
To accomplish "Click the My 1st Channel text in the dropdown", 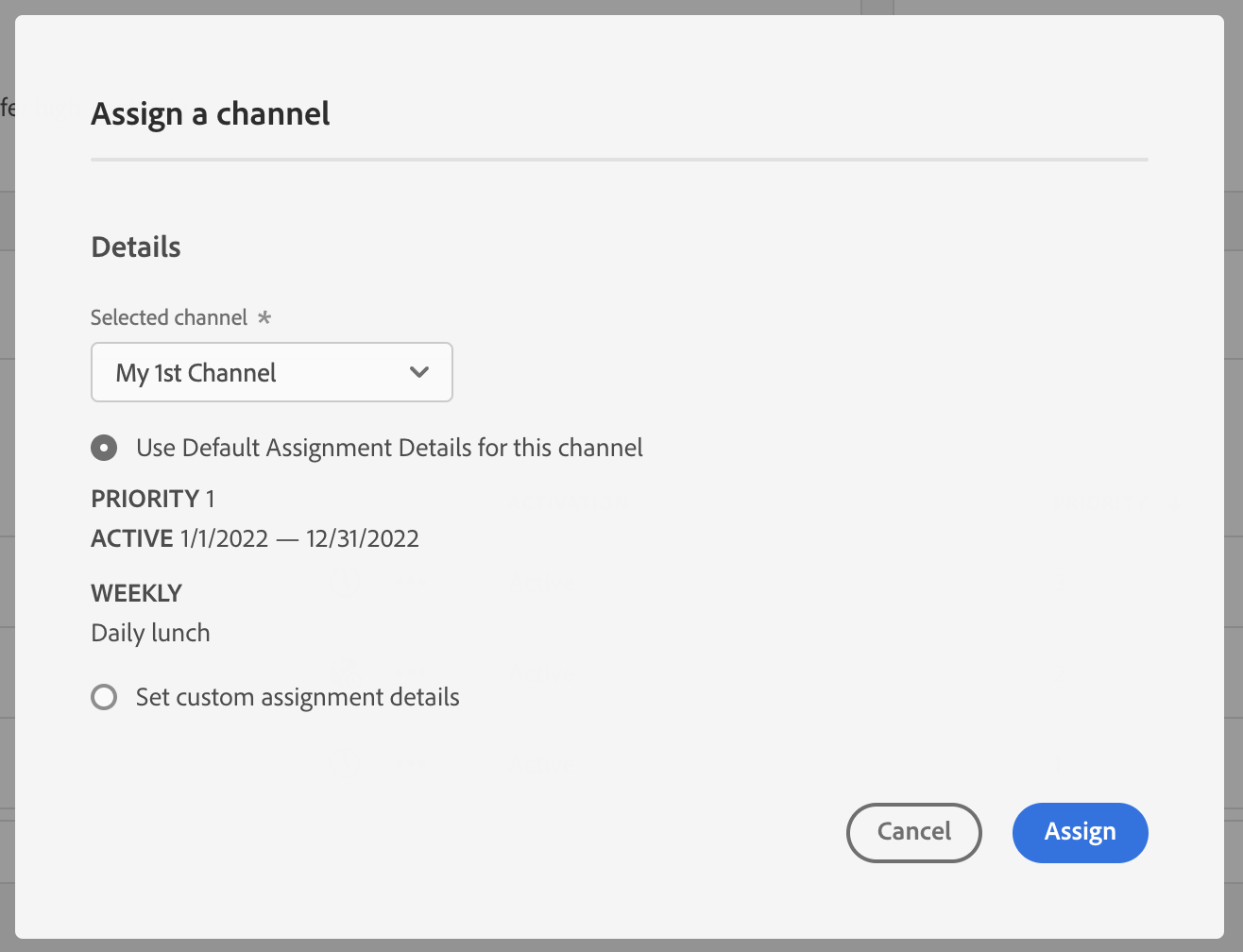I will tap(196, 373).
